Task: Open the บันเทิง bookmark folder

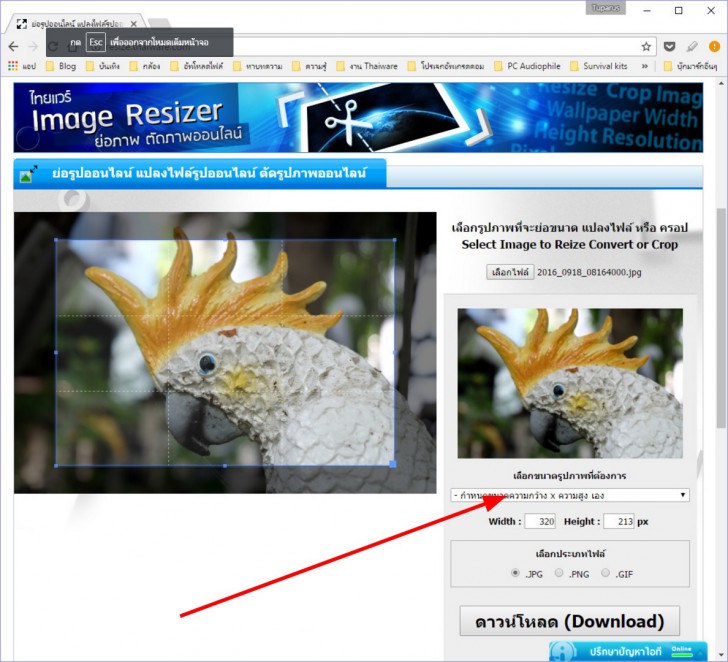Action: [x=103, y=66]
